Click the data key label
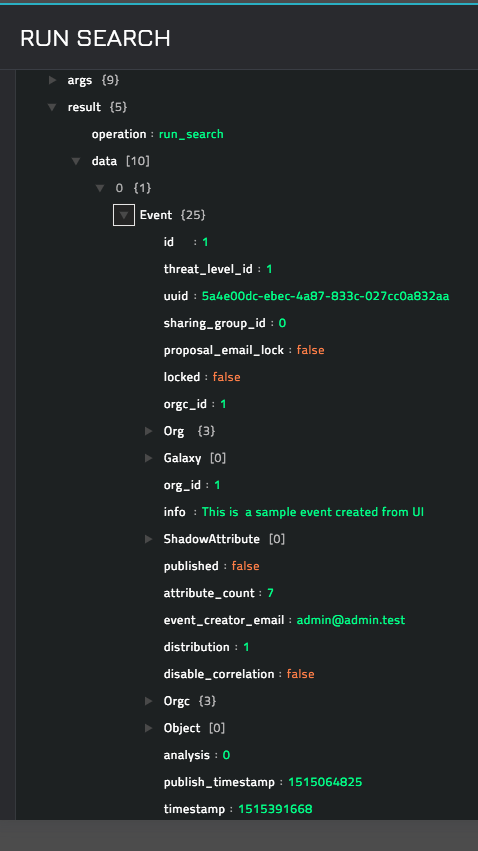Image resolution: width=478 pixels, height=851 pixels. point(104,161)
